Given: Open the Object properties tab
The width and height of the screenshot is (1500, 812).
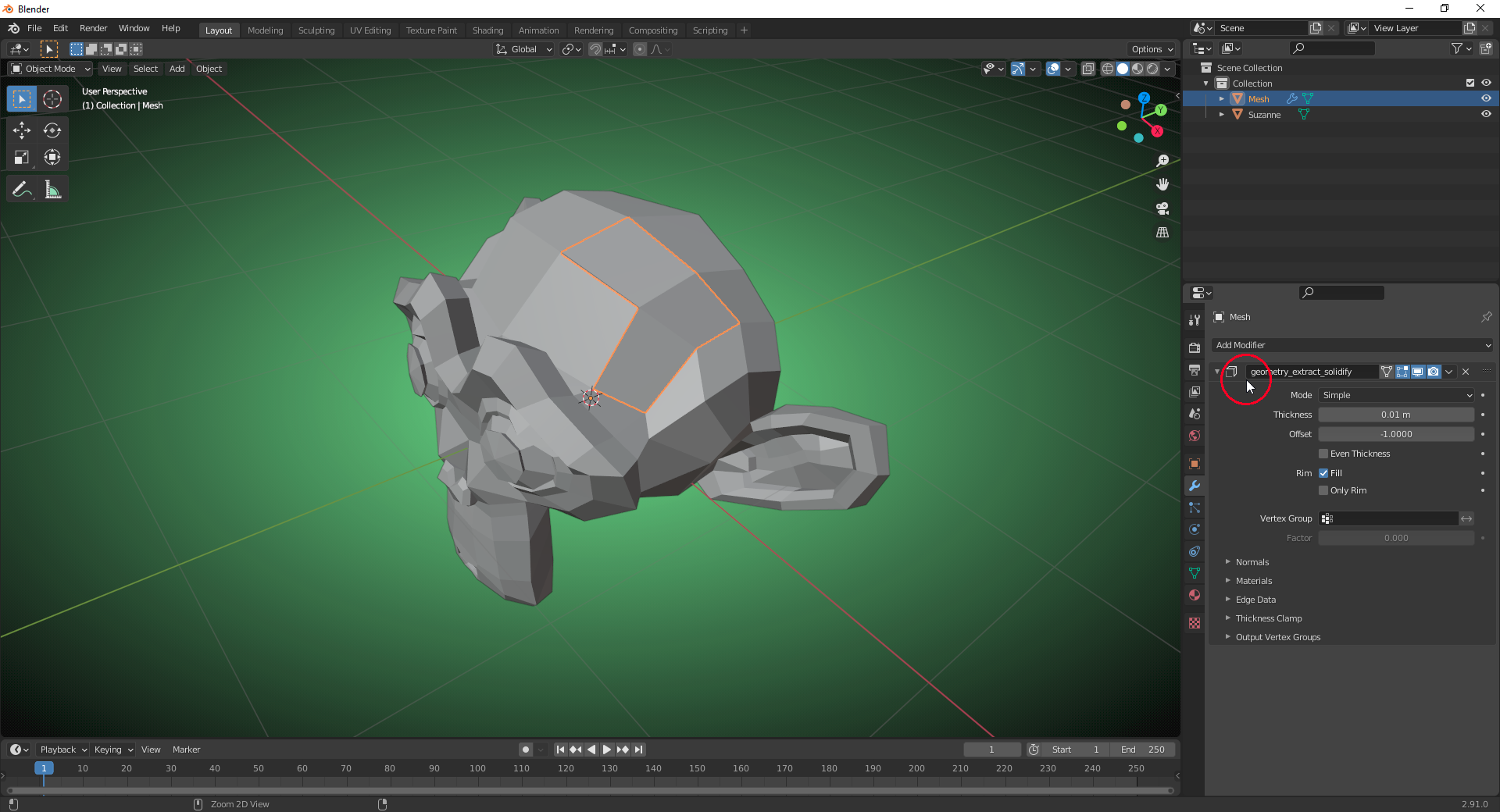Looking at the screenshot, I should pyautogui.click(x=1195, y=464).
